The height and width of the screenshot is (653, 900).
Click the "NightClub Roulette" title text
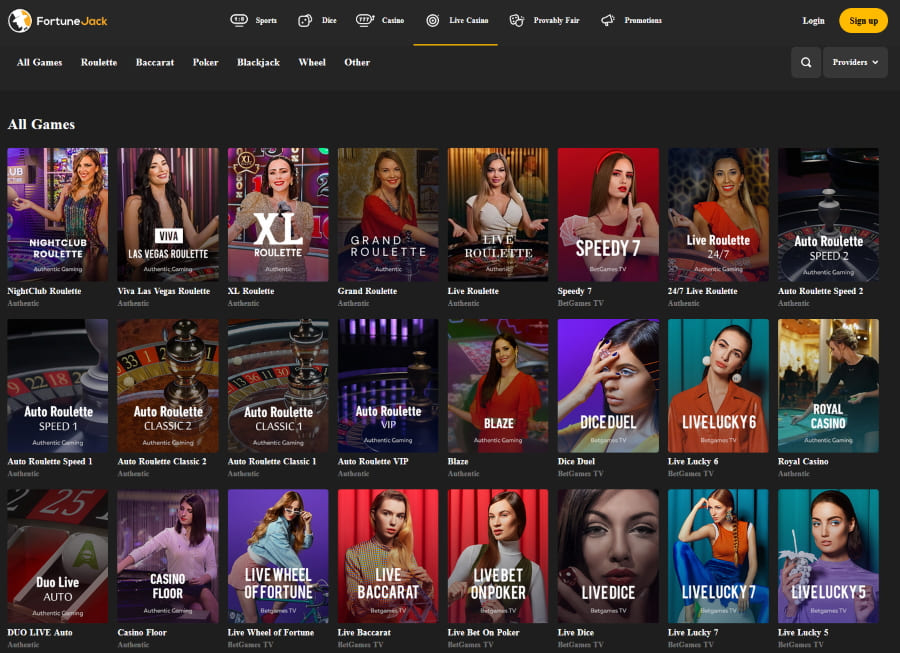click(44, 291)
